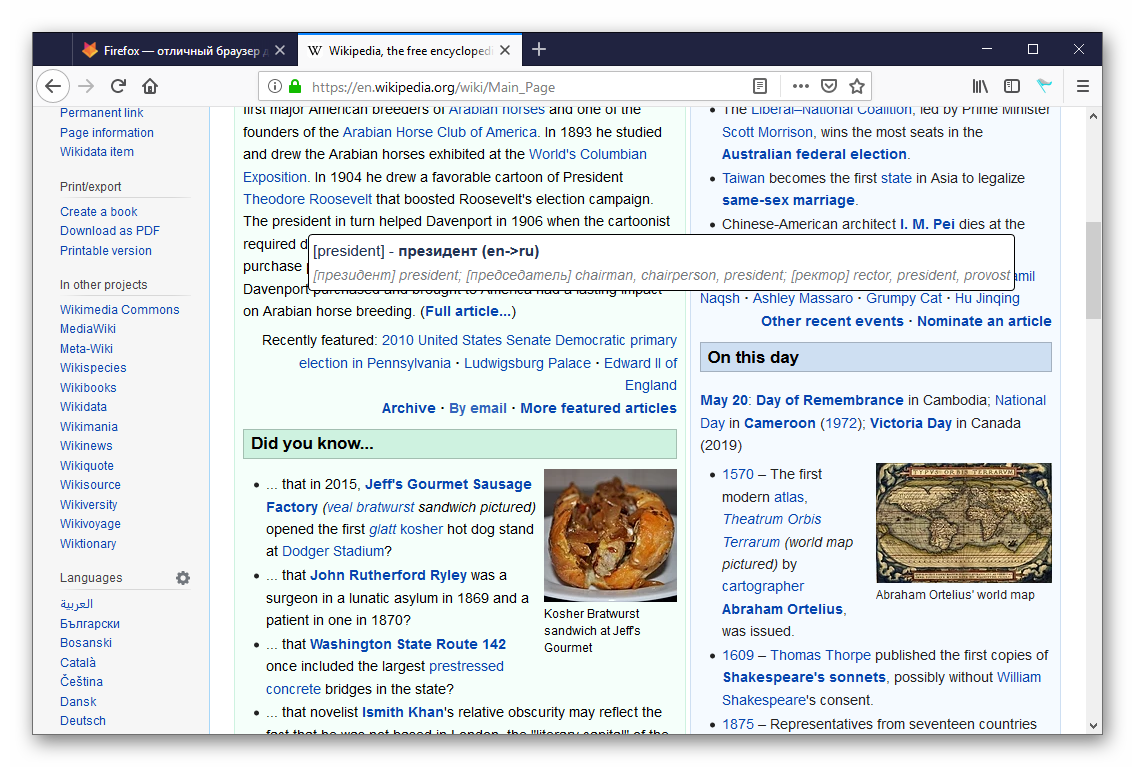
Task: Open the Download as PDF link
Action: 110,231
